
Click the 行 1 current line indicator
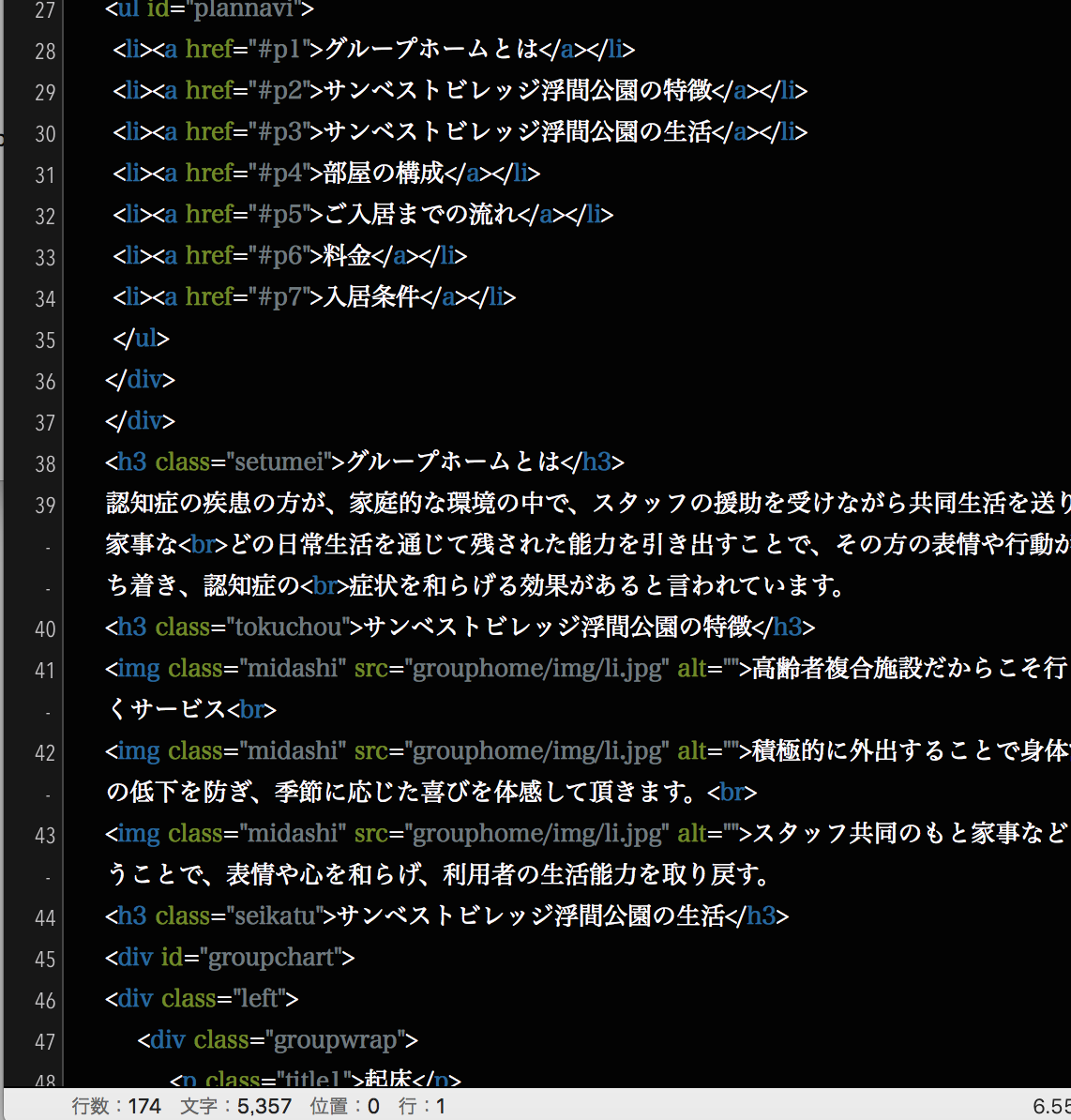(x=421, y=1106)
